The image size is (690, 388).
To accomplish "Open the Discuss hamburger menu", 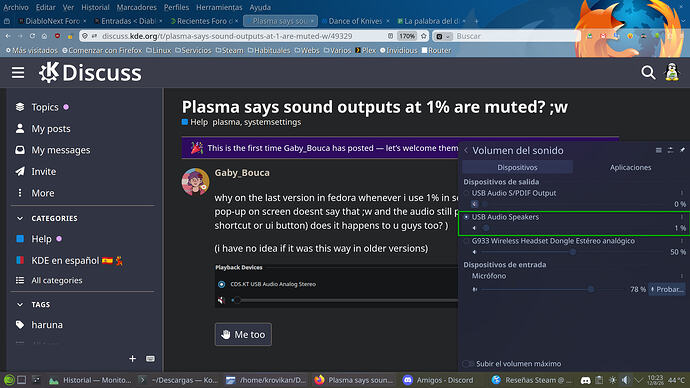I will [18, 73].
